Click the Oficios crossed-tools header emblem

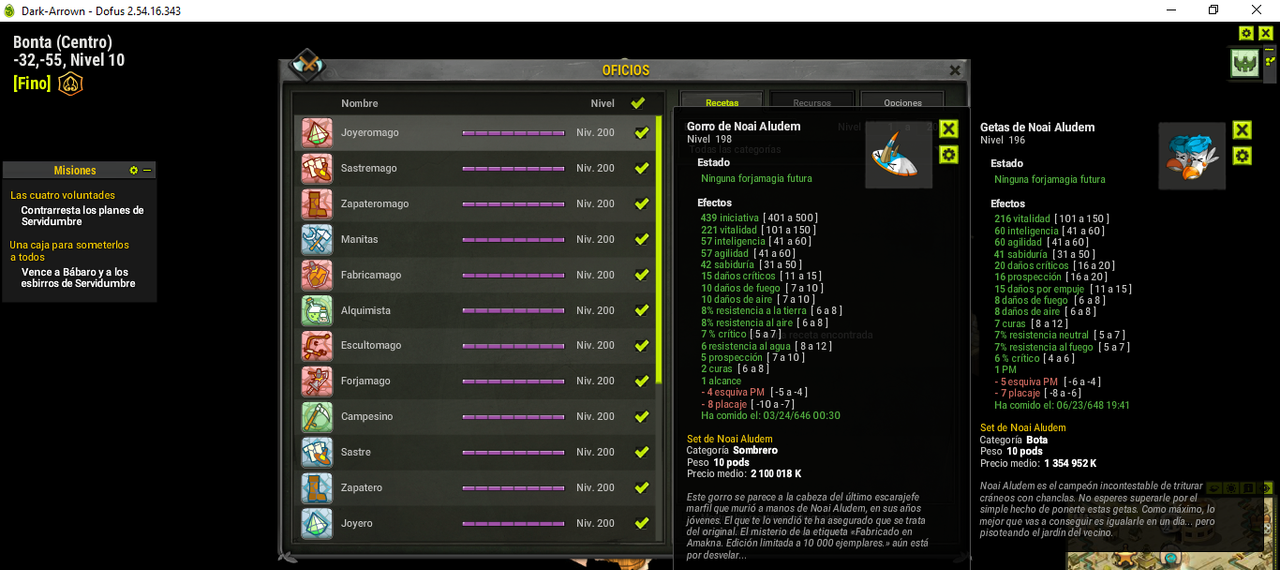(307, 66)
